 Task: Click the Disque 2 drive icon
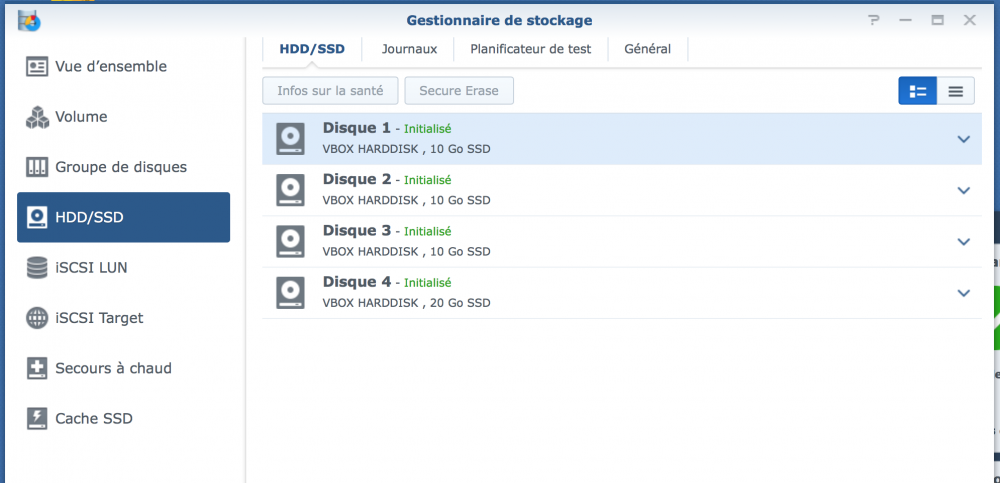(x=290, y=190)
